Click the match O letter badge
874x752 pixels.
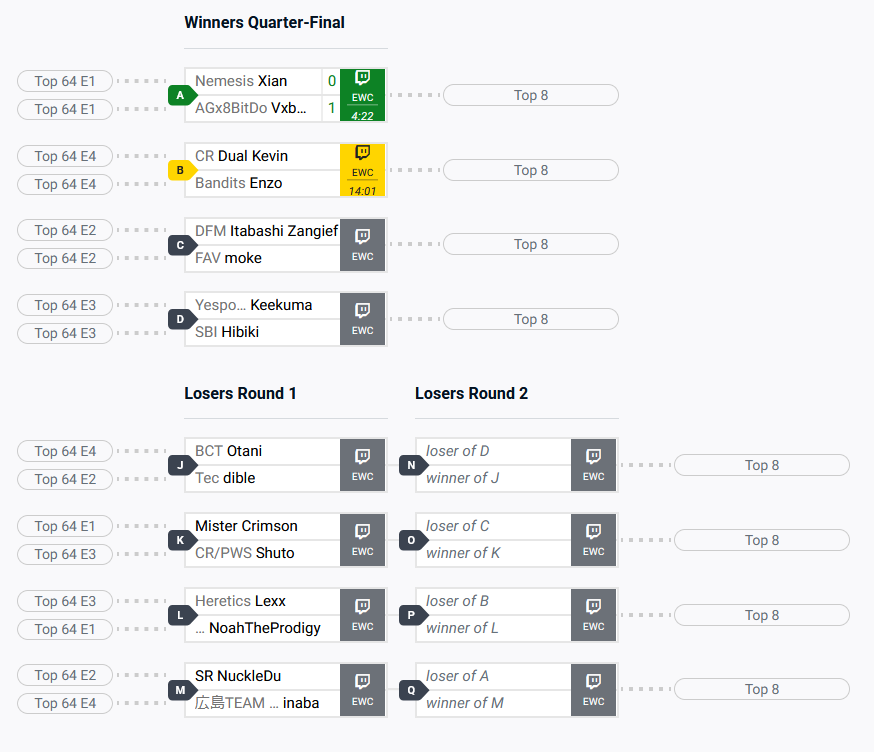pos(414,540)
